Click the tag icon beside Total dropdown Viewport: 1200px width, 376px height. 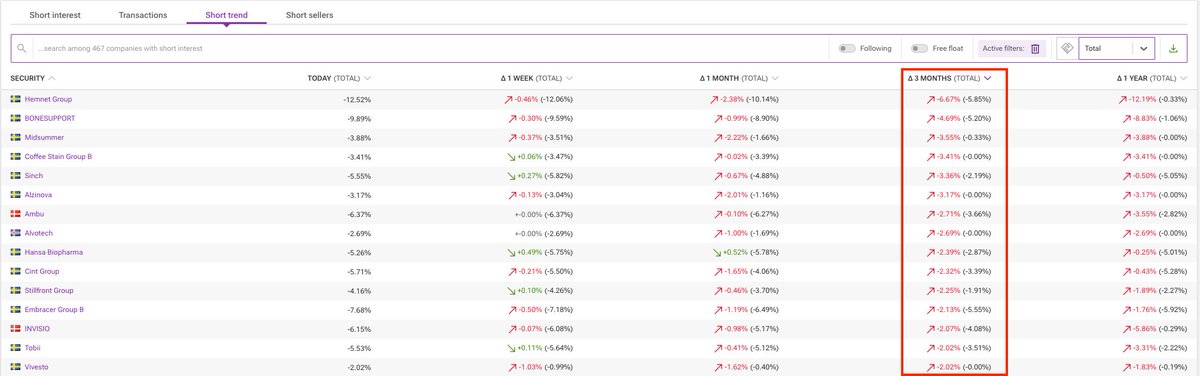(x=1067, y=48)
